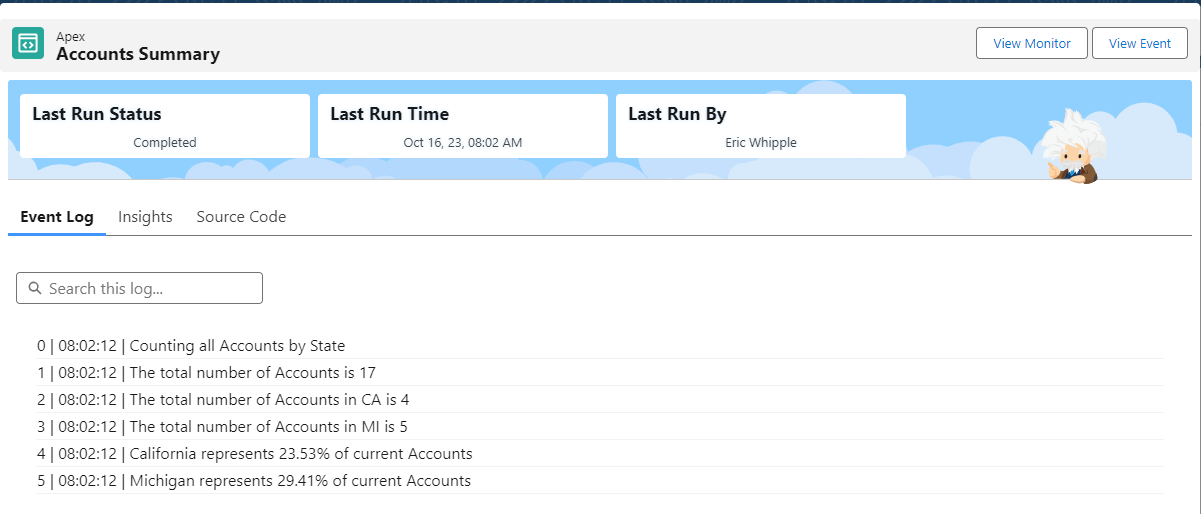1201x514 pixels.
Task: Select the Event Log tab
Action: pyautogui.click(x=57, y=217)
